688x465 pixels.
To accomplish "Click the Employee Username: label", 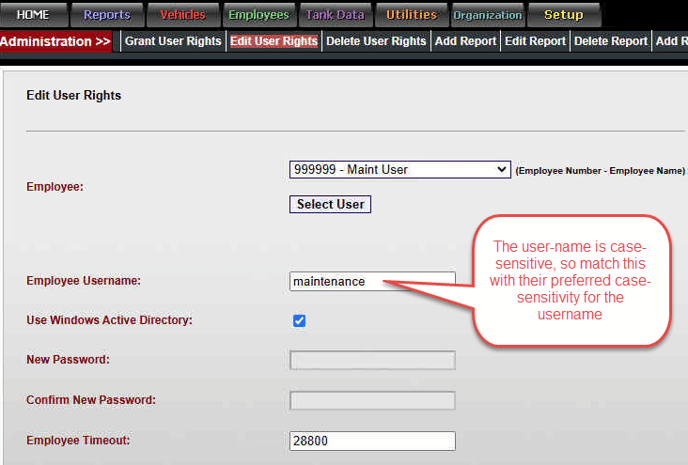I will [x=83, y=281].
